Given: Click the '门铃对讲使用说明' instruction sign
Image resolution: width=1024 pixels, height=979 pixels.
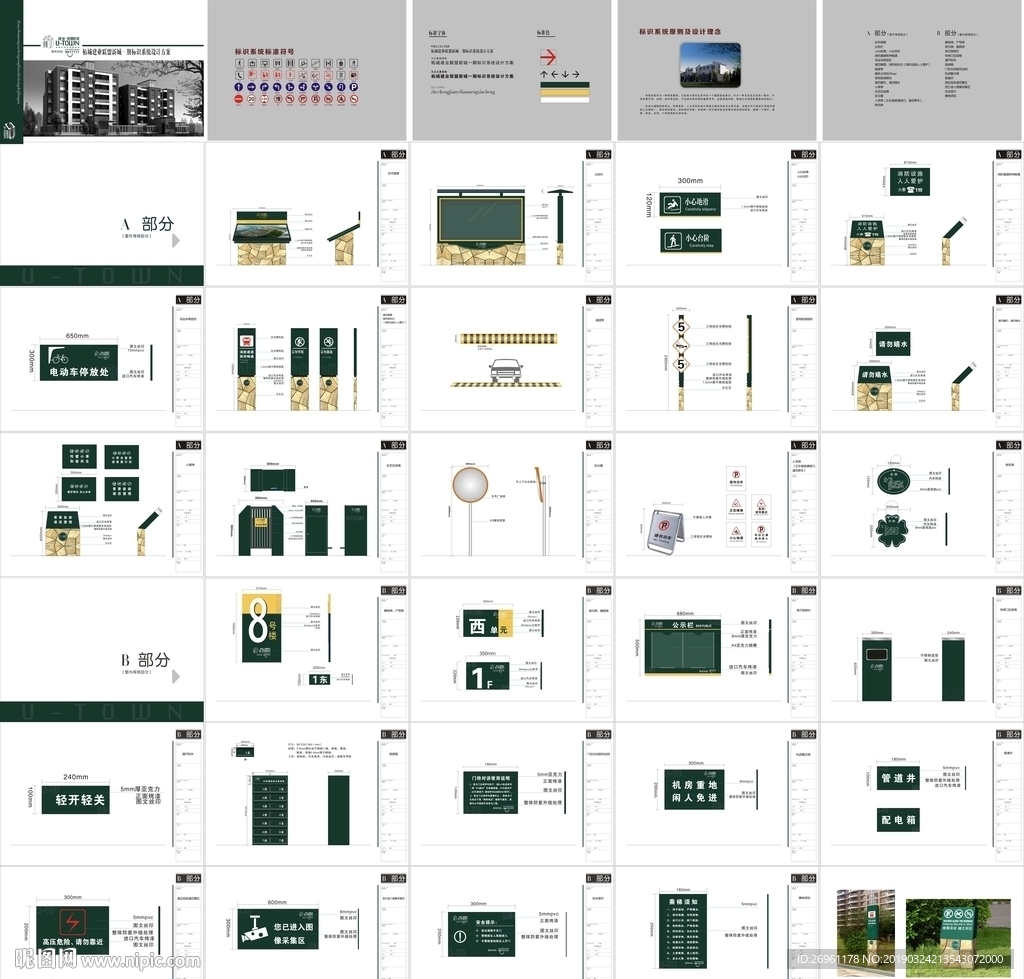Looking at the screenshot, I should [x=490, y=794].
